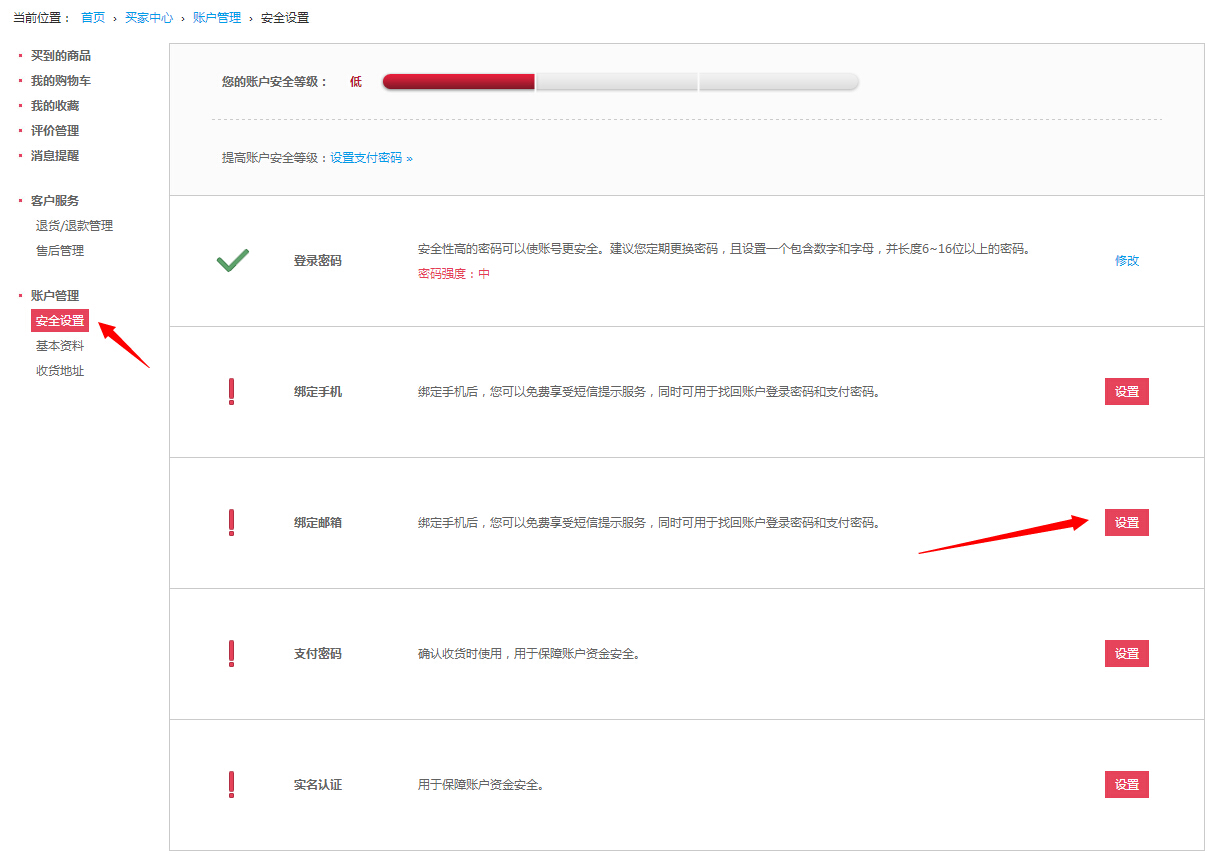Image resolution: width=1211 pixels, height=855 pixels.
Task: Click the 登录密码 row title
Action: pyautogui.click(x=318, y=261)
